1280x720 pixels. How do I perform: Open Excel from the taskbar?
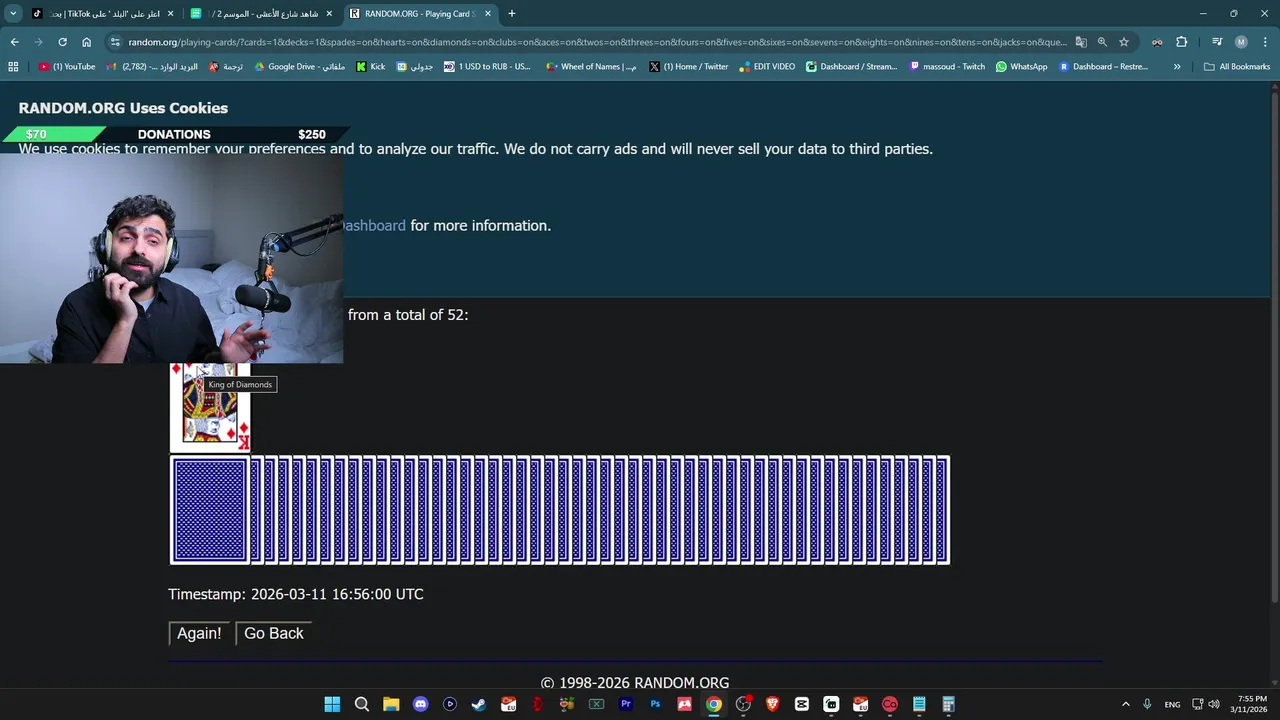point(596,704)
